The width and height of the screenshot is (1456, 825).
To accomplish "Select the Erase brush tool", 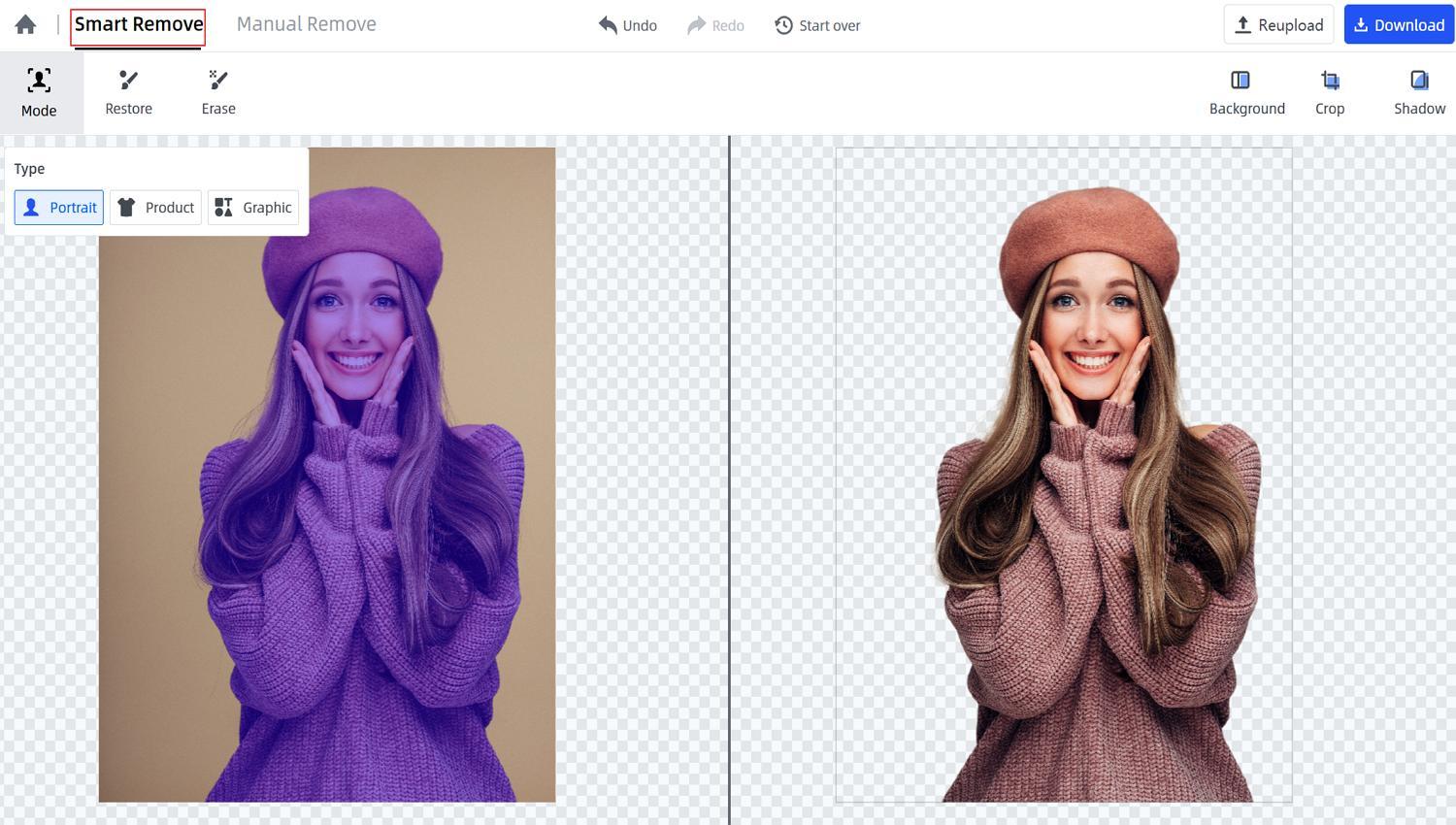I will (x=218, y=93).
